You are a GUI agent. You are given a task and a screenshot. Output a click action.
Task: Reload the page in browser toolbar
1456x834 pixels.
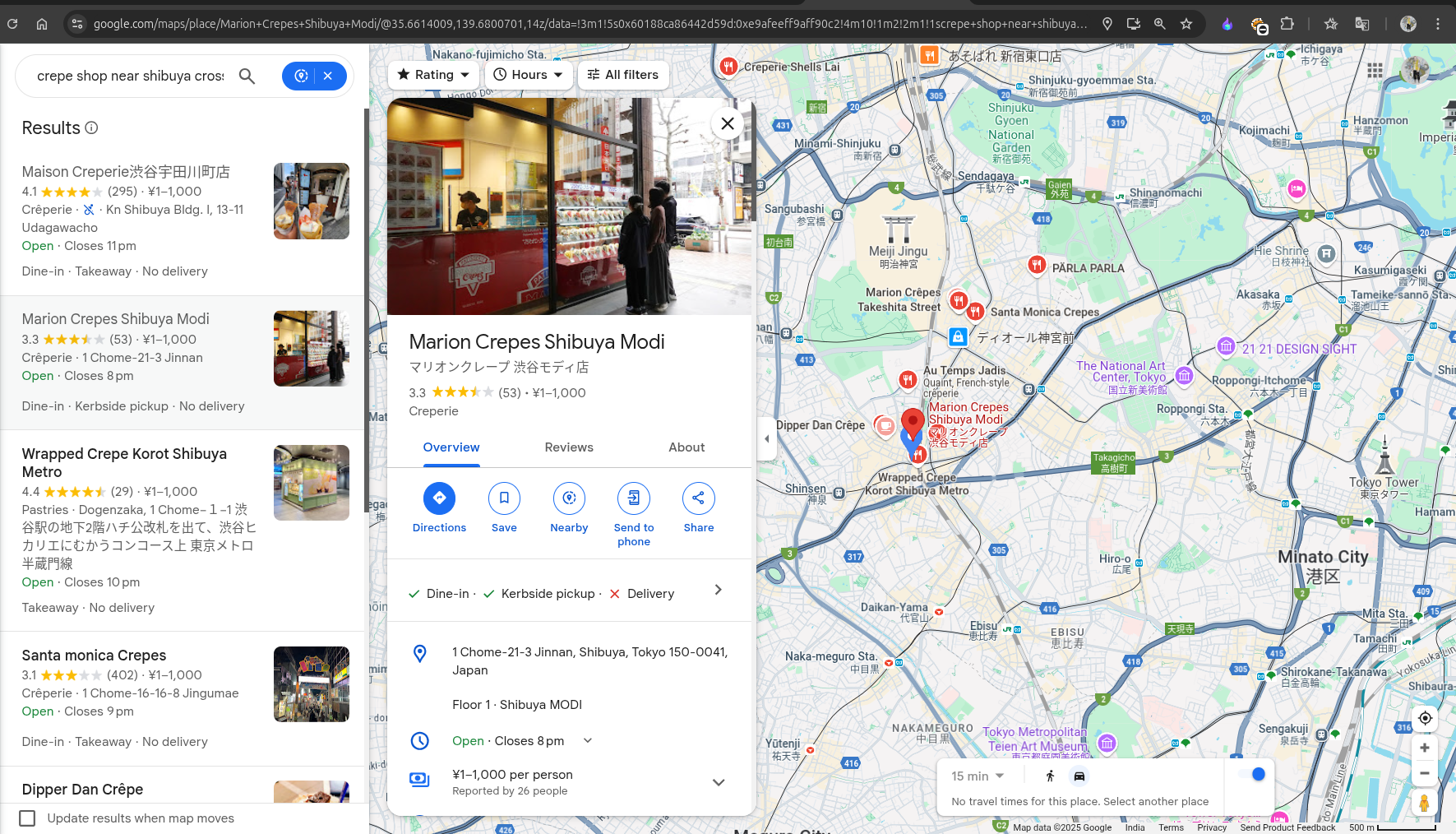click(12, 24)
